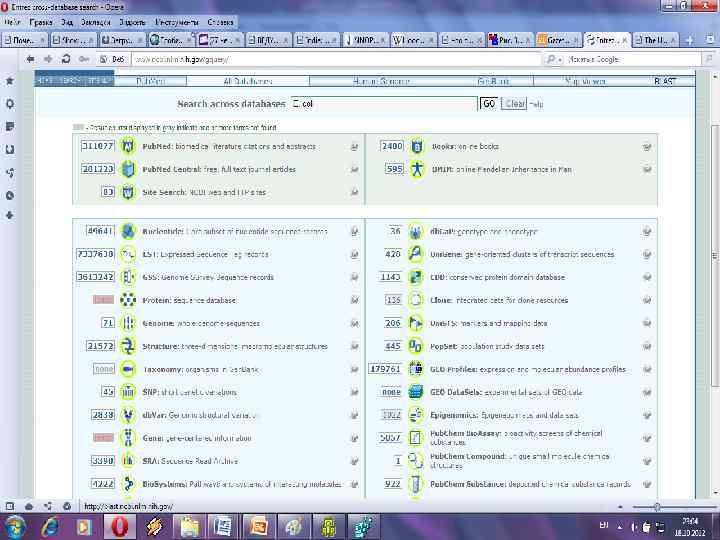Open the Map Viewer navigation tab
This screenshot has width=720, height=540.
click(x=585, y=81)
